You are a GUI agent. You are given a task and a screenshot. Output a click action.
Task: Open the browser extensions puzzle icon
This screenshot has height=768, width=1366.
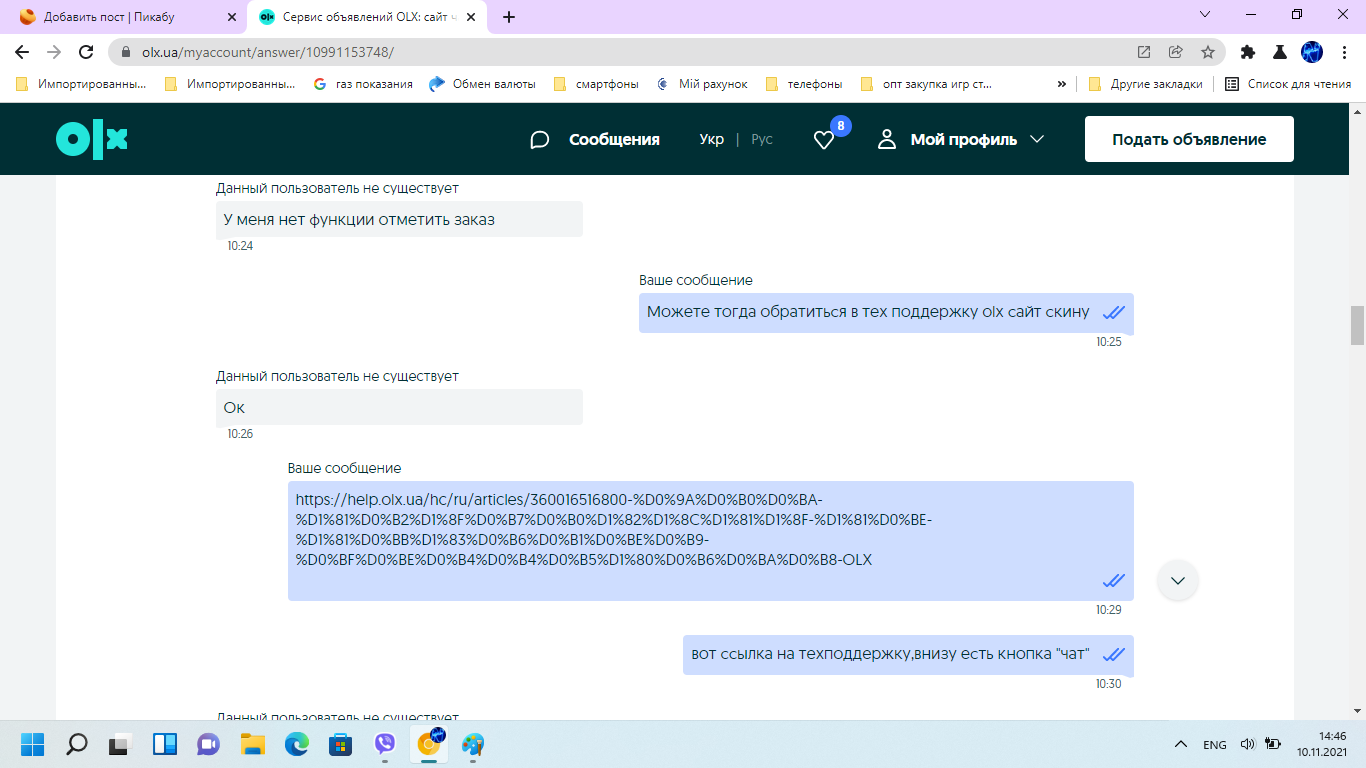[1248, 52]
